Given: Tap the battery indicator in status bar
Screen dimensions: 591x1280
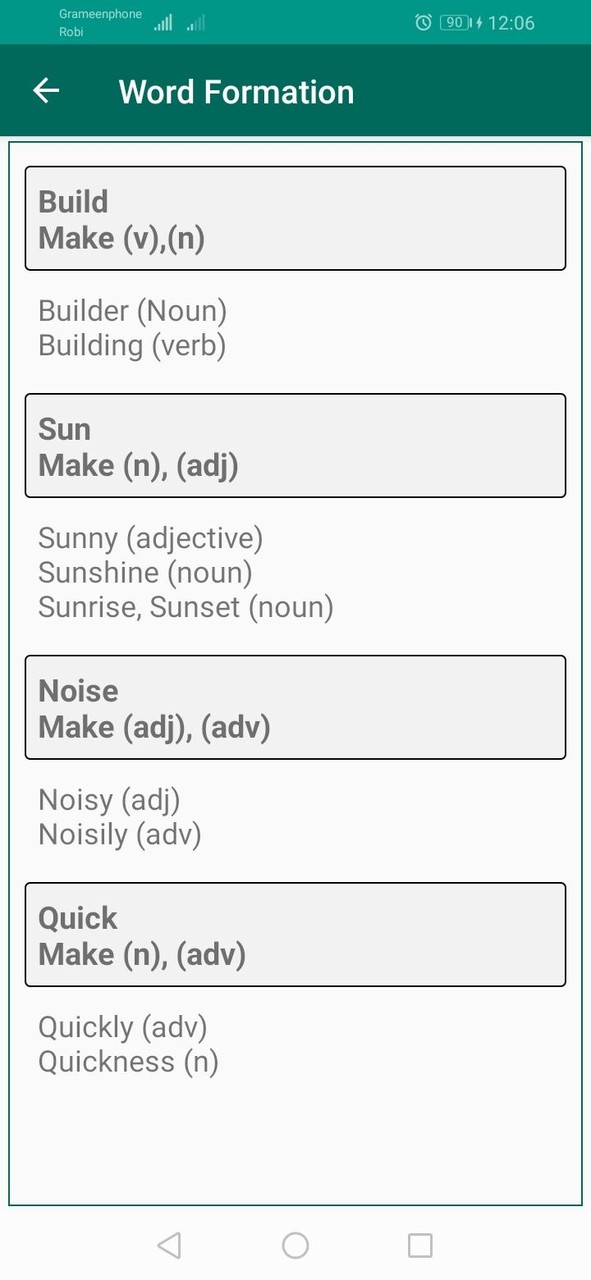Looking at the screenshot, I should click(x=453, y=22).
